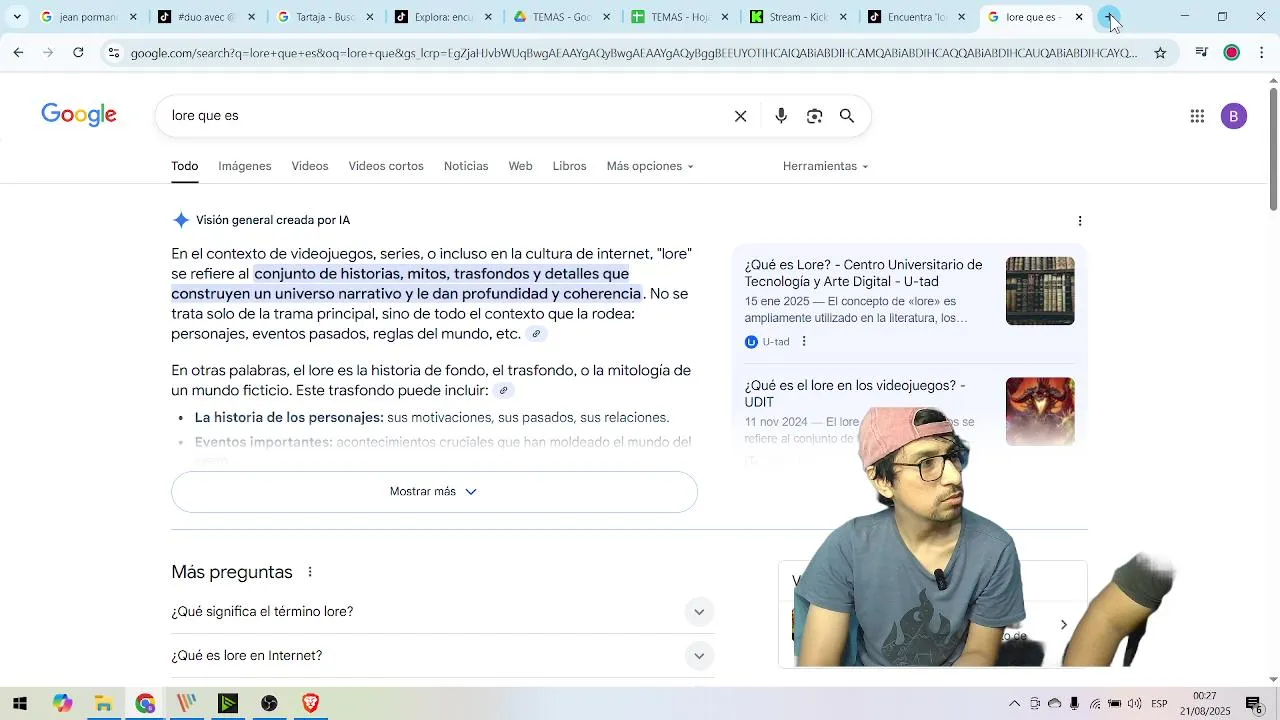Viewport: 1280px width, 720px height.
Task: Open Brave browser from the taskbar
Action: tap(311, 704)
